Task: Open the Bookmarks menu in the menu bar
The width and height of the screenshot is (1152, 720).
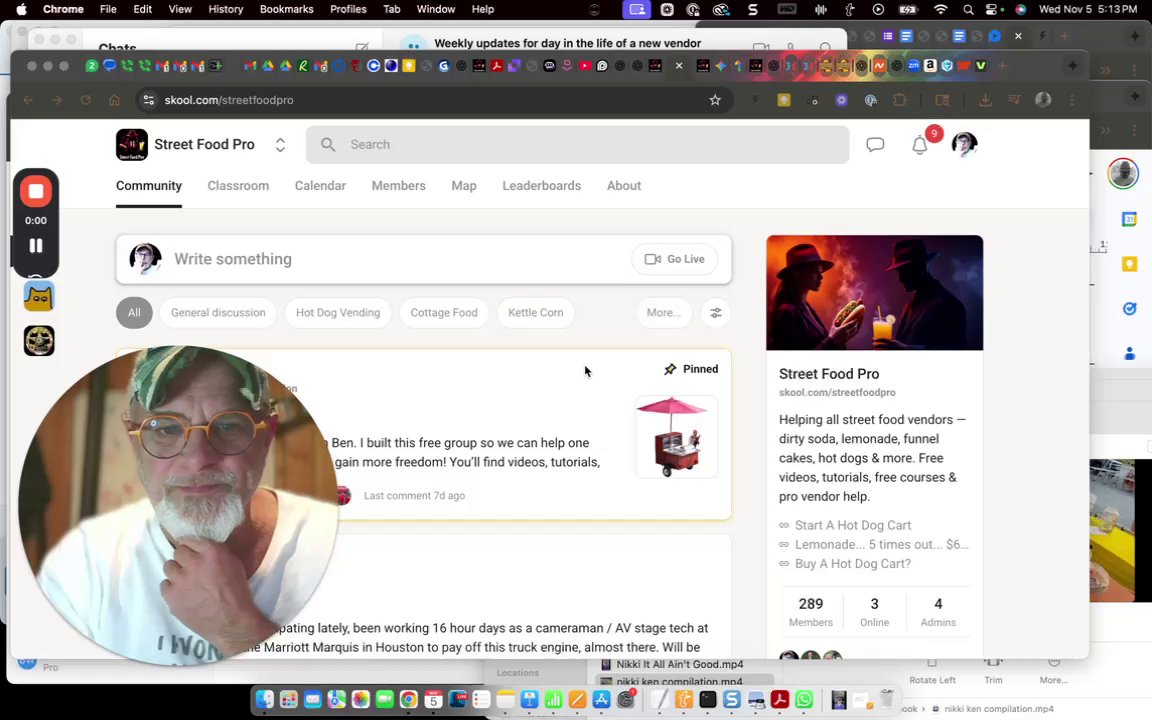Action: point(287,10)
